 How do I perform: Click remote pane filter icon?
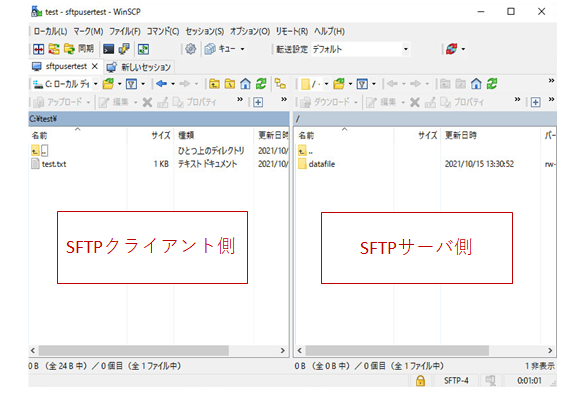362,84
